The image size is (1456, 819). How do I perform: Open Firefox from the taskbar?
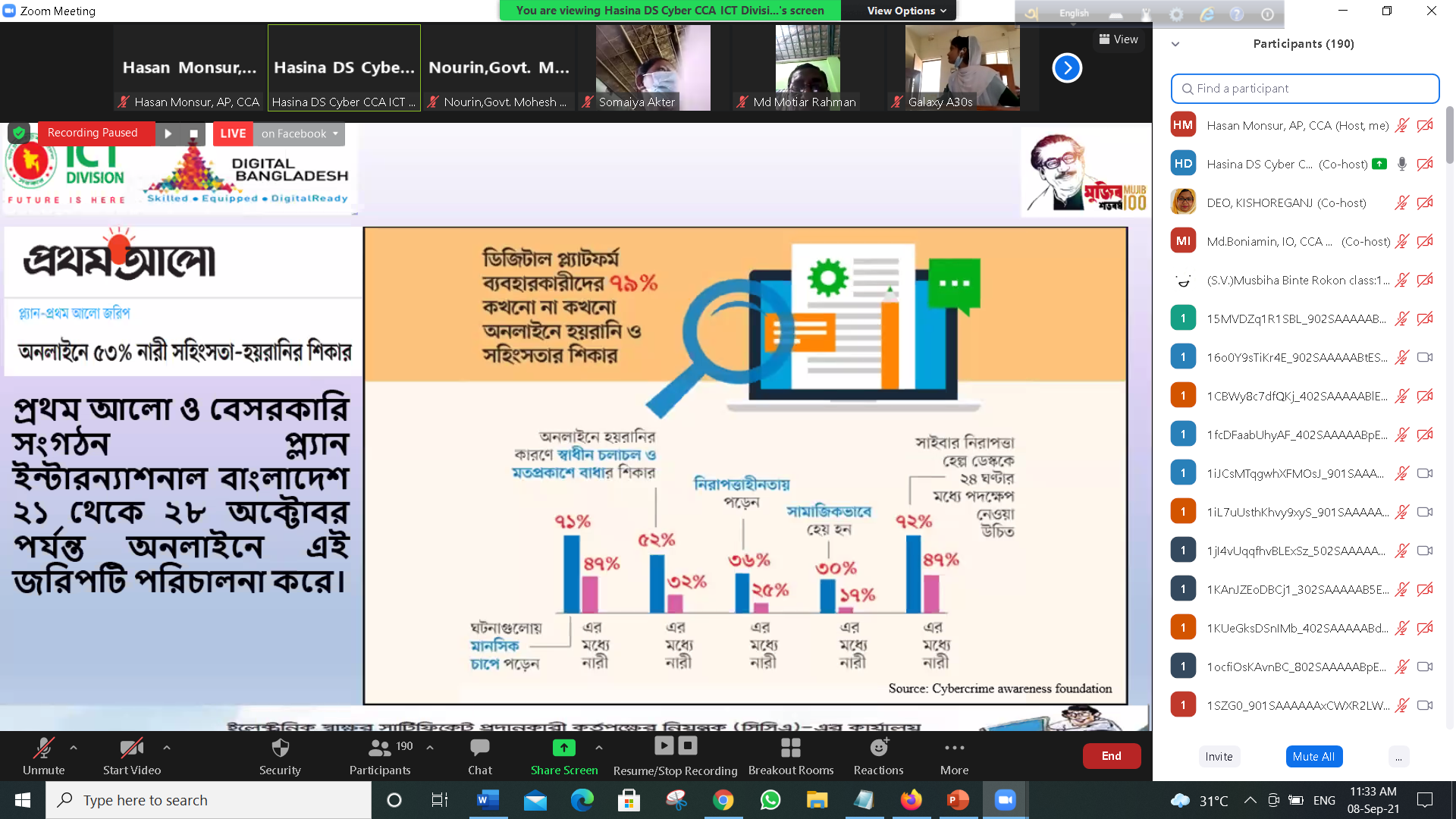[911, 800]
